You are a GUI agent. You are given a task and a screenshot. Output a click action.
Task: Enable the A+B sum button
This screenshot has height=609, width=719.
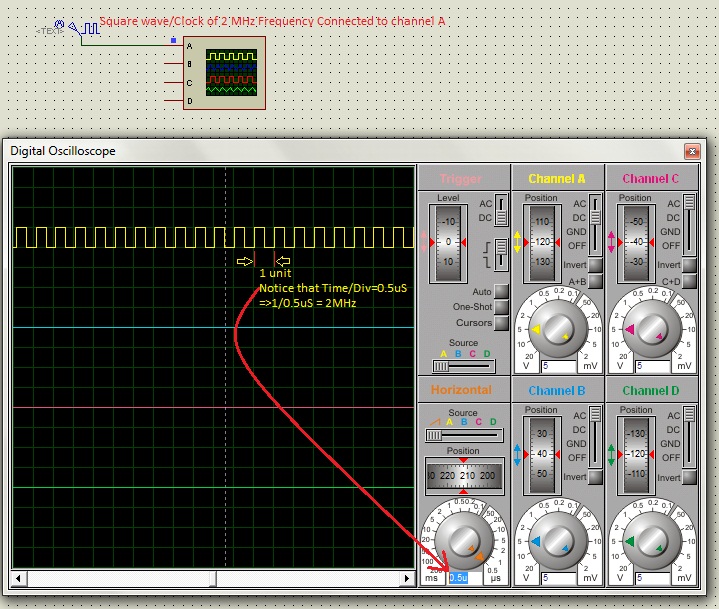pyautogui.click(x=595, y=281)
